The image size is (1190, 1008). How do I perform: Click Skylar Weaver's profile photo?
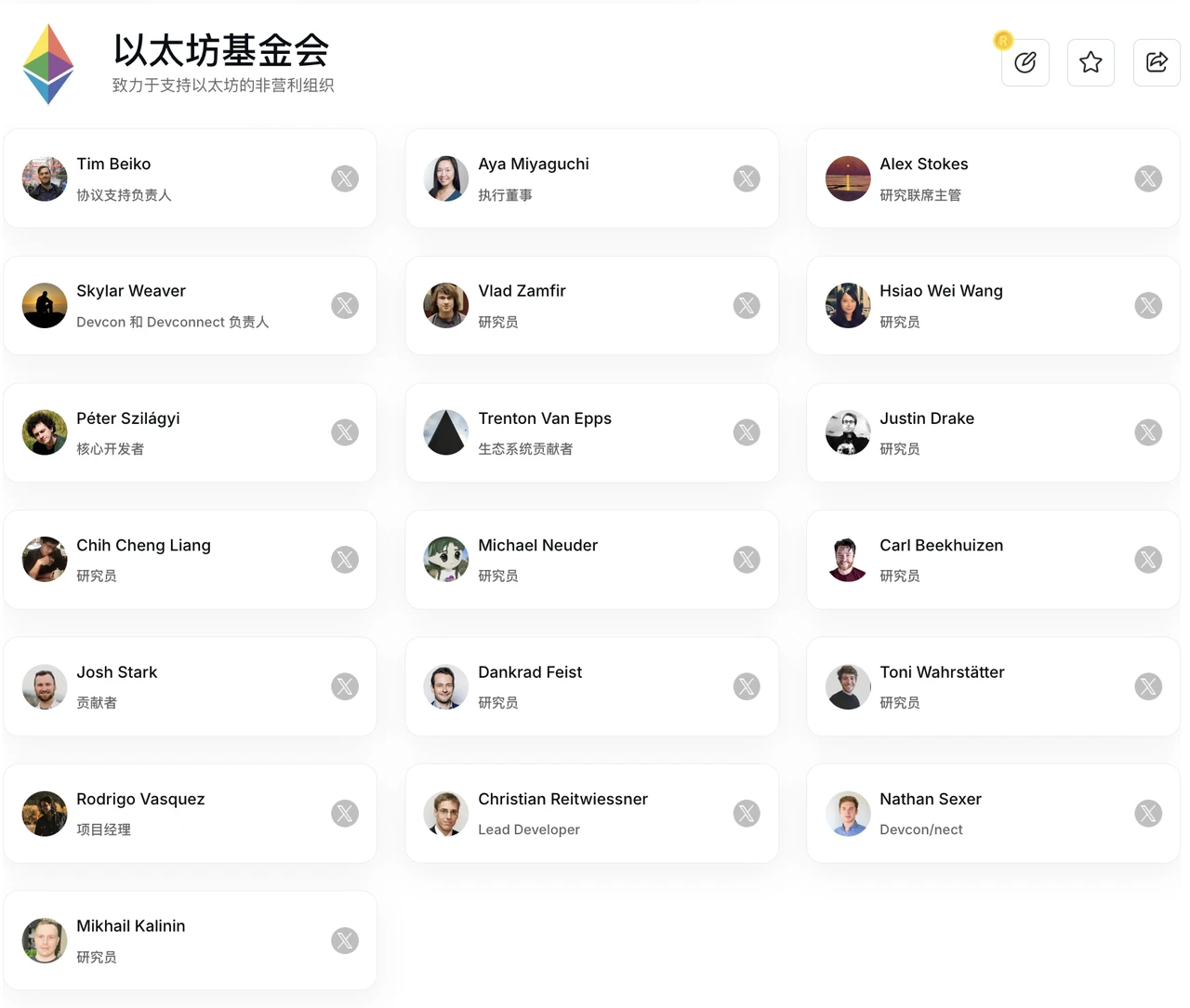(44, 305)
